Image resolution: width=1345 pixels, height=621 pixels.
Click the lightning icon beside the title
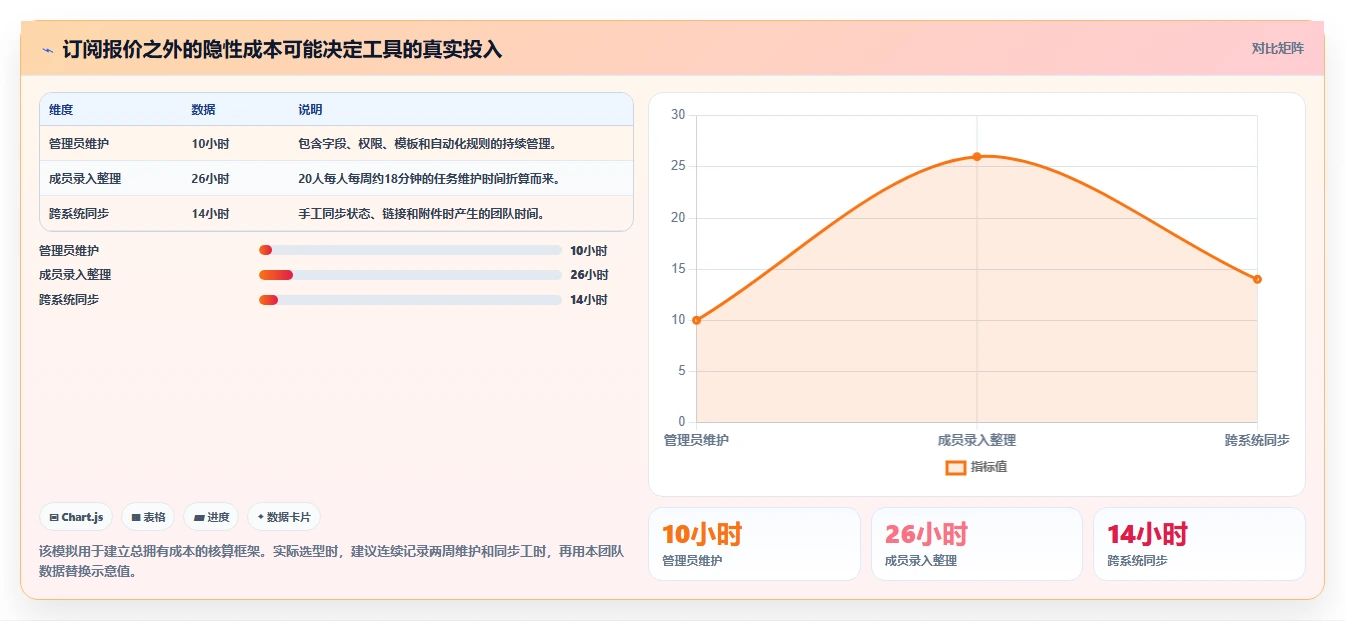tap(47, 49)
